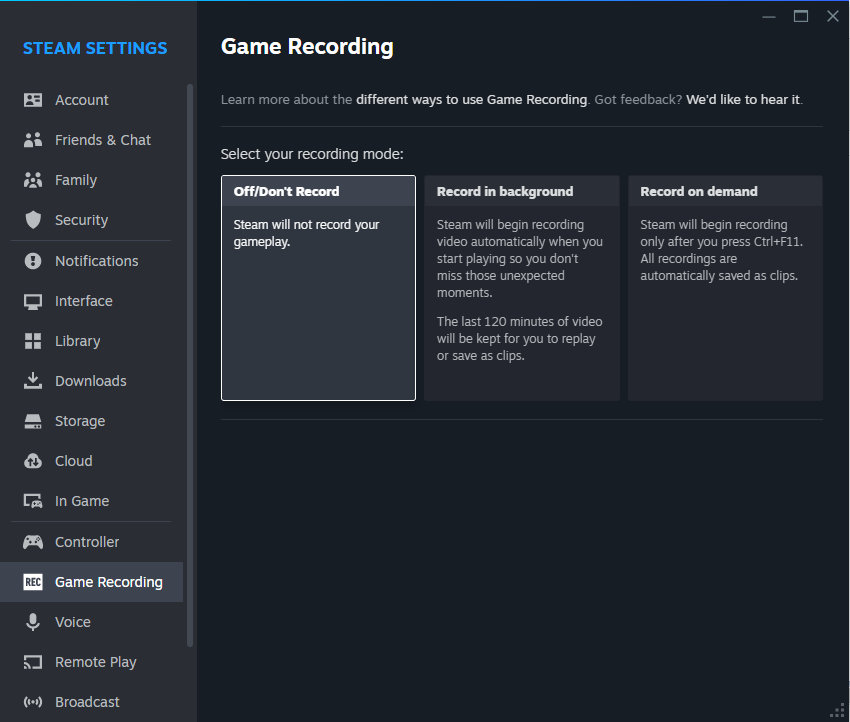Screen dimensions: 850x722
Task: Click the Cloud icon in sidebar
Action: tap(33, 461)
